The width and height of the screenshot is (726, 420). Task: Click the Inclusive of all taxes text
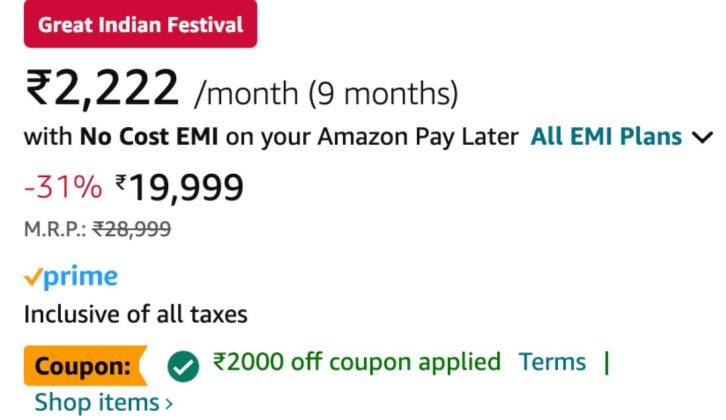[136, 314]
